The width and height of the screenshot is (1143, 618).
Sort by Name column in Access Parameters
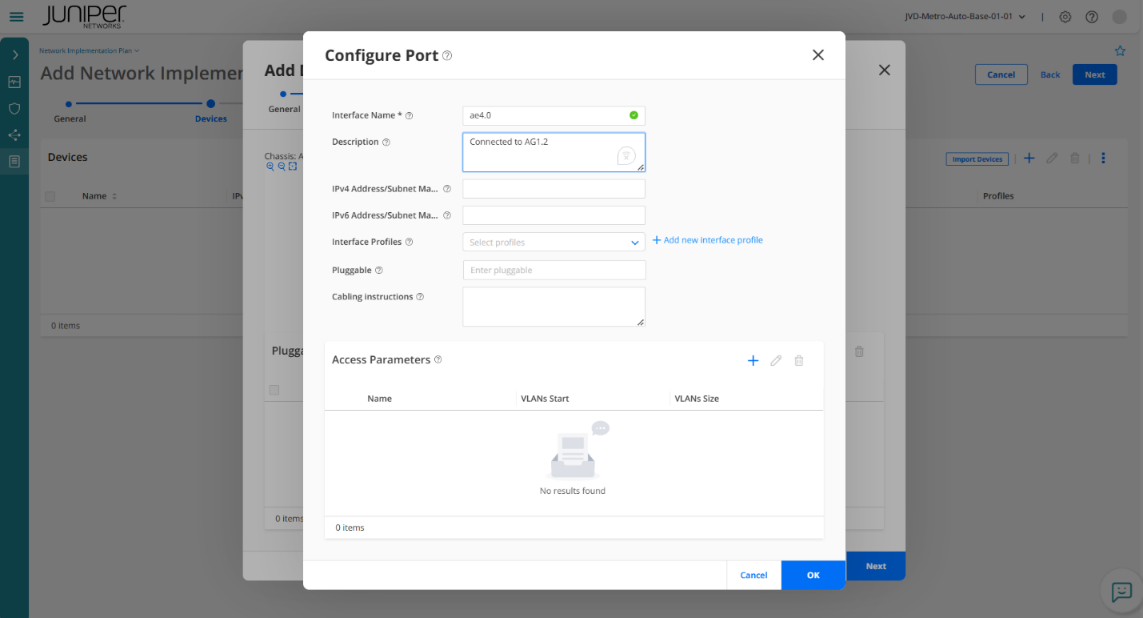pyautogui.click(x=379, y=399)
